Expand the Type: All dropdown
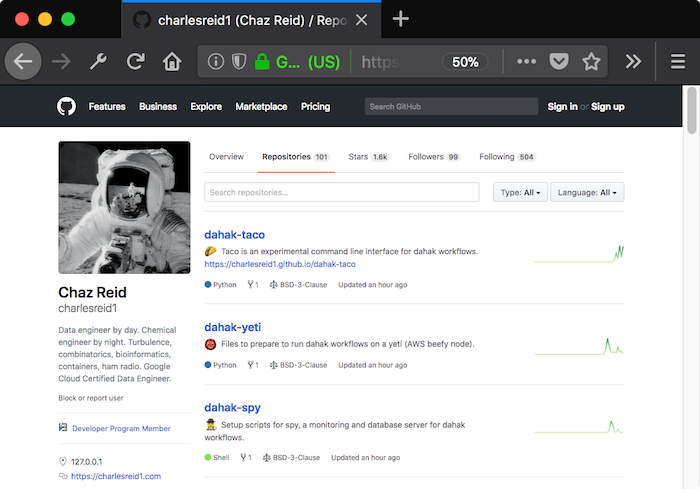Viewport: 700px width, 489px height. pos(521,192)
